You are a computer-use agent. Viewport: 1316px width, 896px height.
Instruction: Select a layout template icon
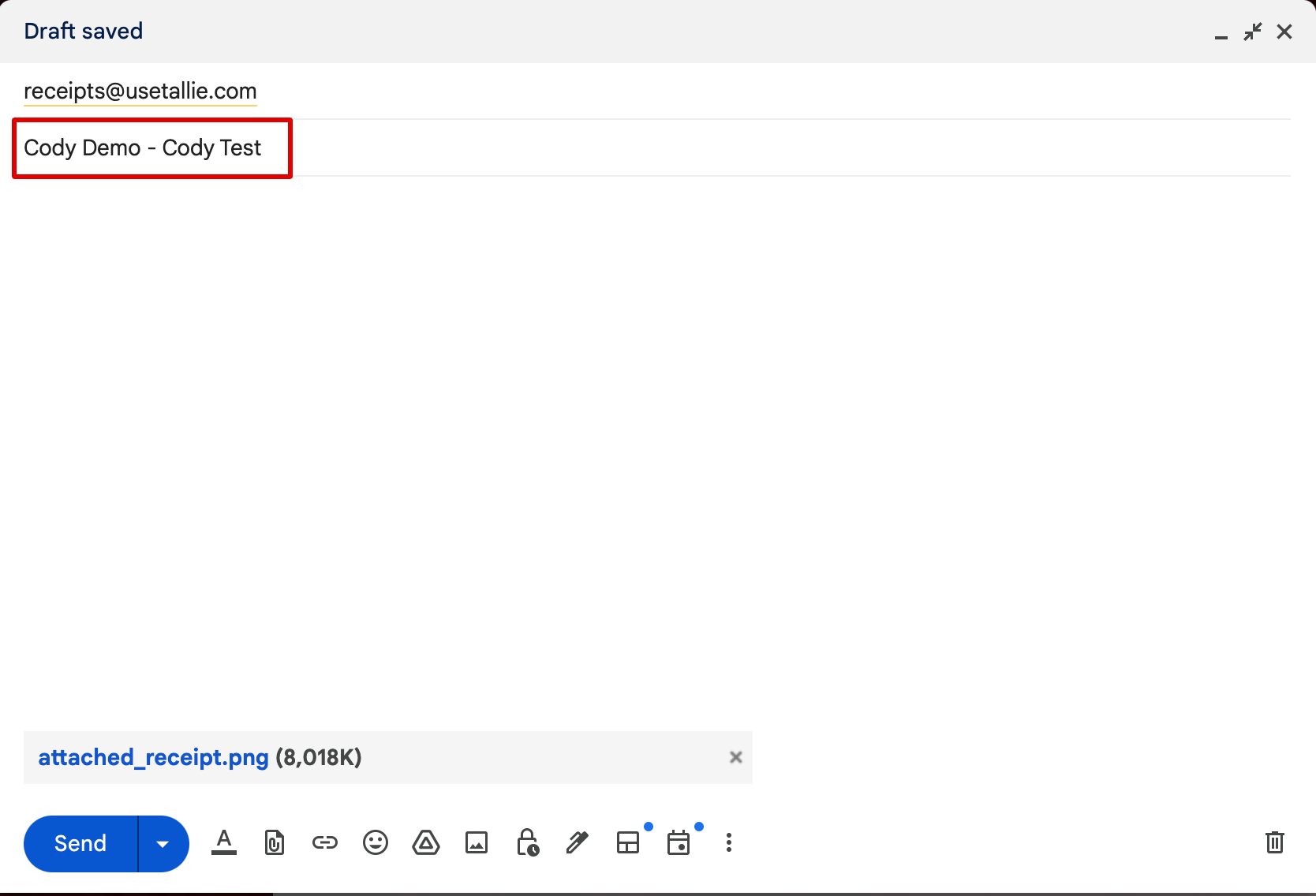click(628, 842)
